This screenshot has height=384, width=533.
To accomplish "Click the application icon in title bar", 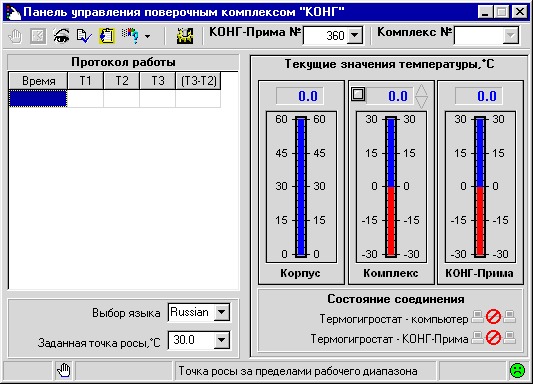I will click(x=13, y=12).
